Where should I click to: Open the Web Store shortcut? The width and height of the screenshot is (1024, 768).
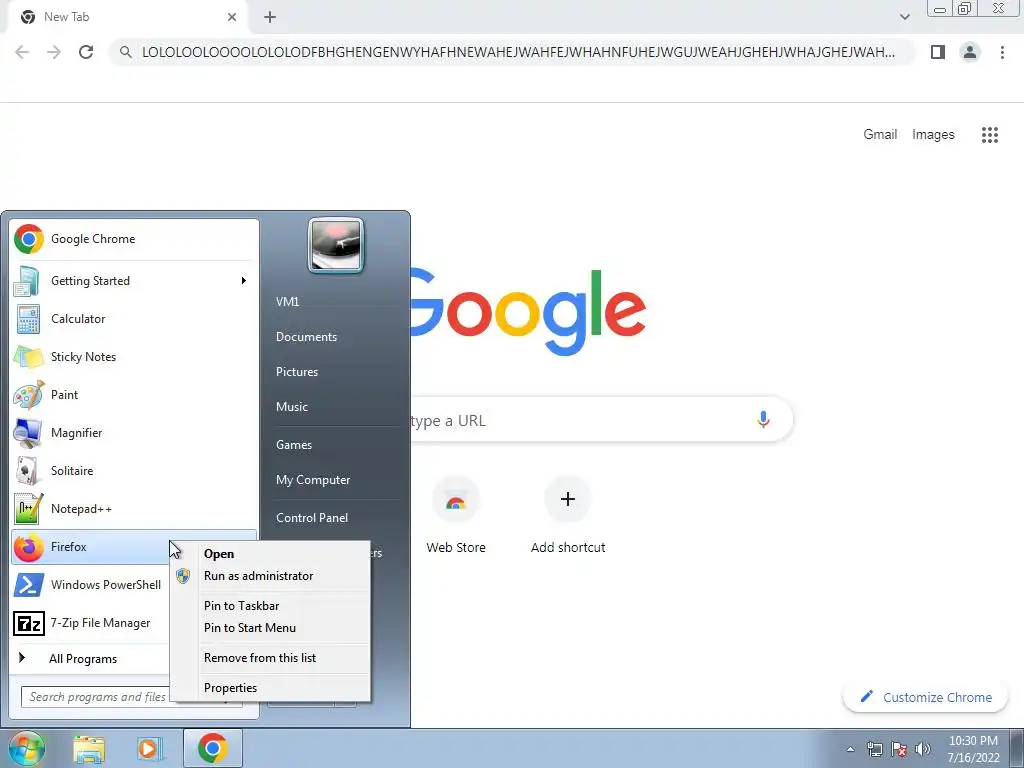click(456, 516)
